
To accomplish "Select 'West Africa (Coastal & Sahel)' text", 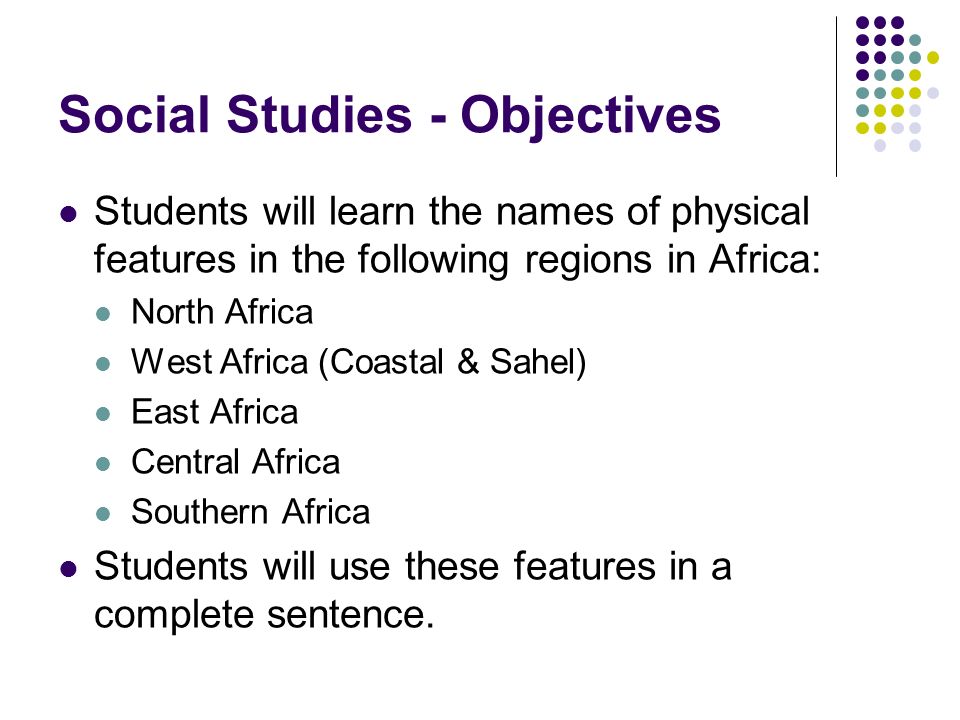I will click(359, 362).
